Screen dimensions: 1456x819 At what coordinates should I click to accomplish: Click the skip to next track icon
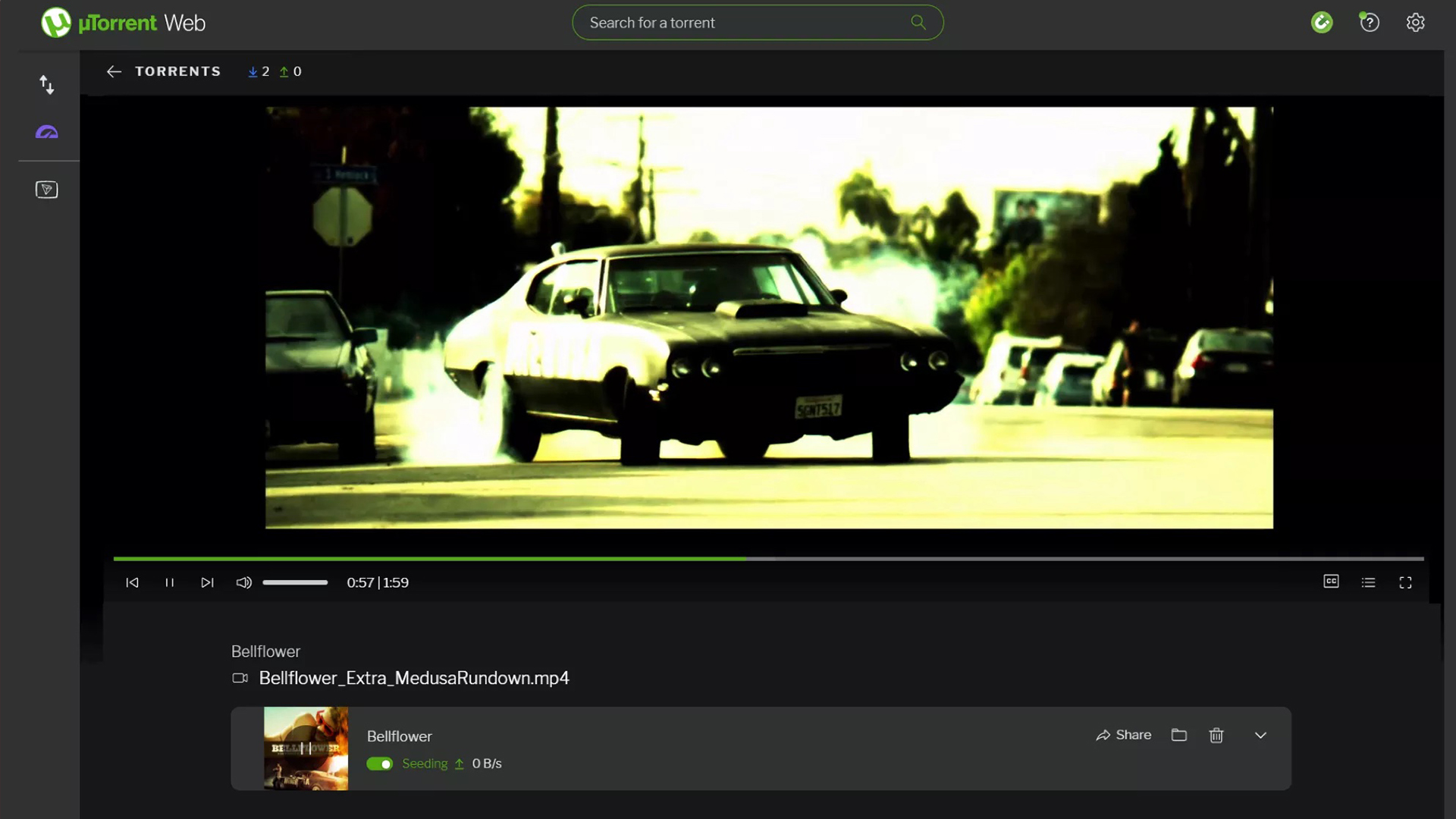pyautogui.click(x=207, y=582)
